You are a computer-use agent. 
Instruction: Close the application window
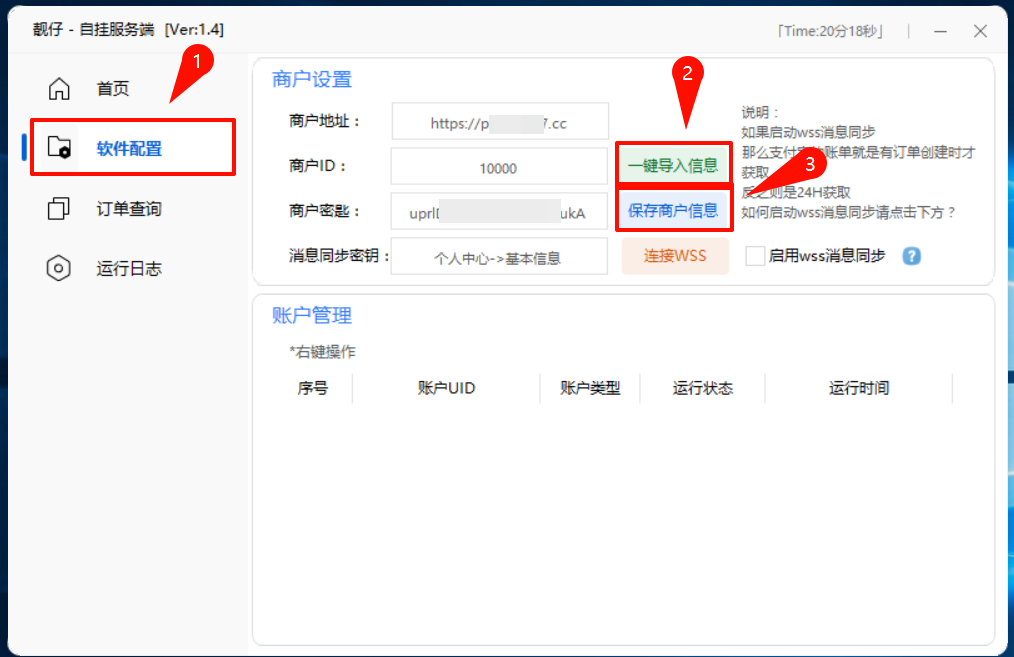point(980,31)
